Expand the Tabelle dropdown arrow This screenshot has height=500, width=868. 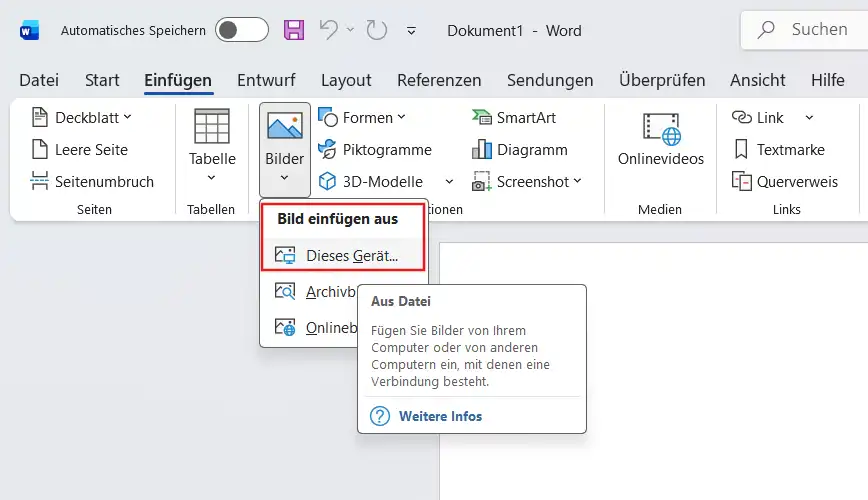pos(211,178)
